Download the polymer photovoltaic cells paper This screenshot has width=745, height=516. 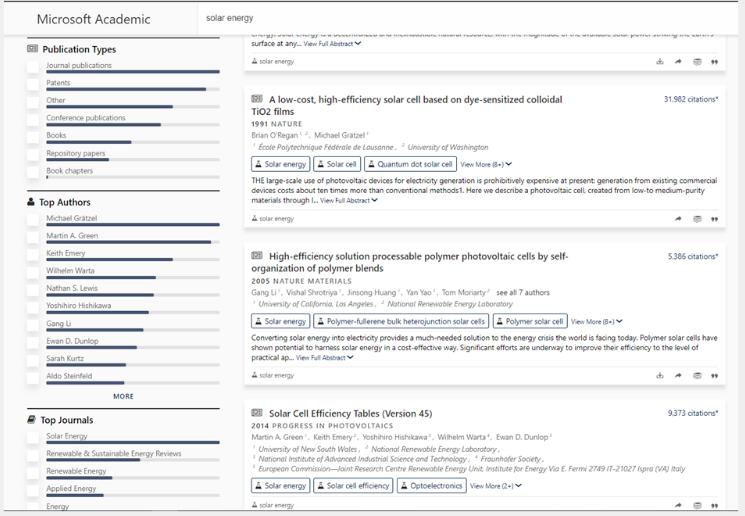(x=659, y=375)
